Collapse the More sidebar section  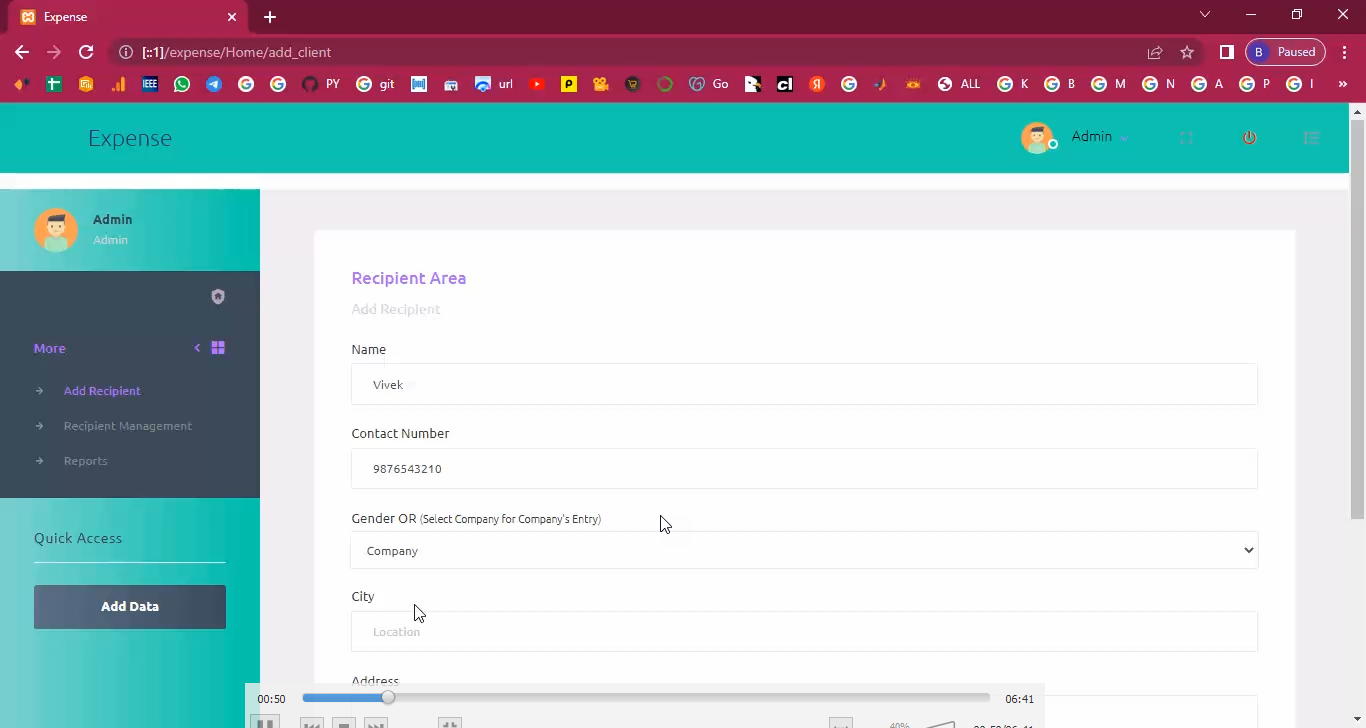pos(197,348)
